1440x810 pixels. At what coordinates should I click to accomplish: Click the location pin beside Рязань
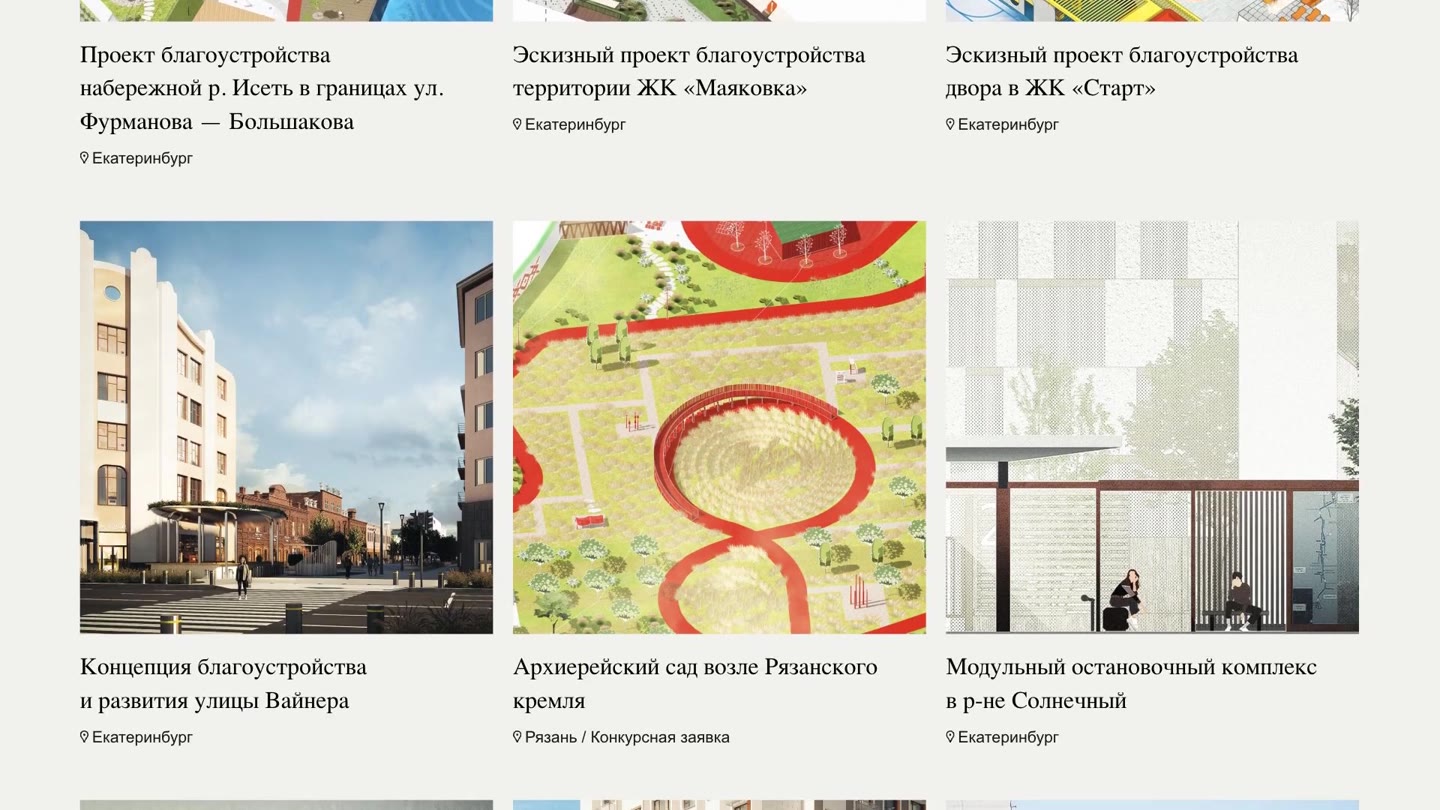[x=517, y=737]
